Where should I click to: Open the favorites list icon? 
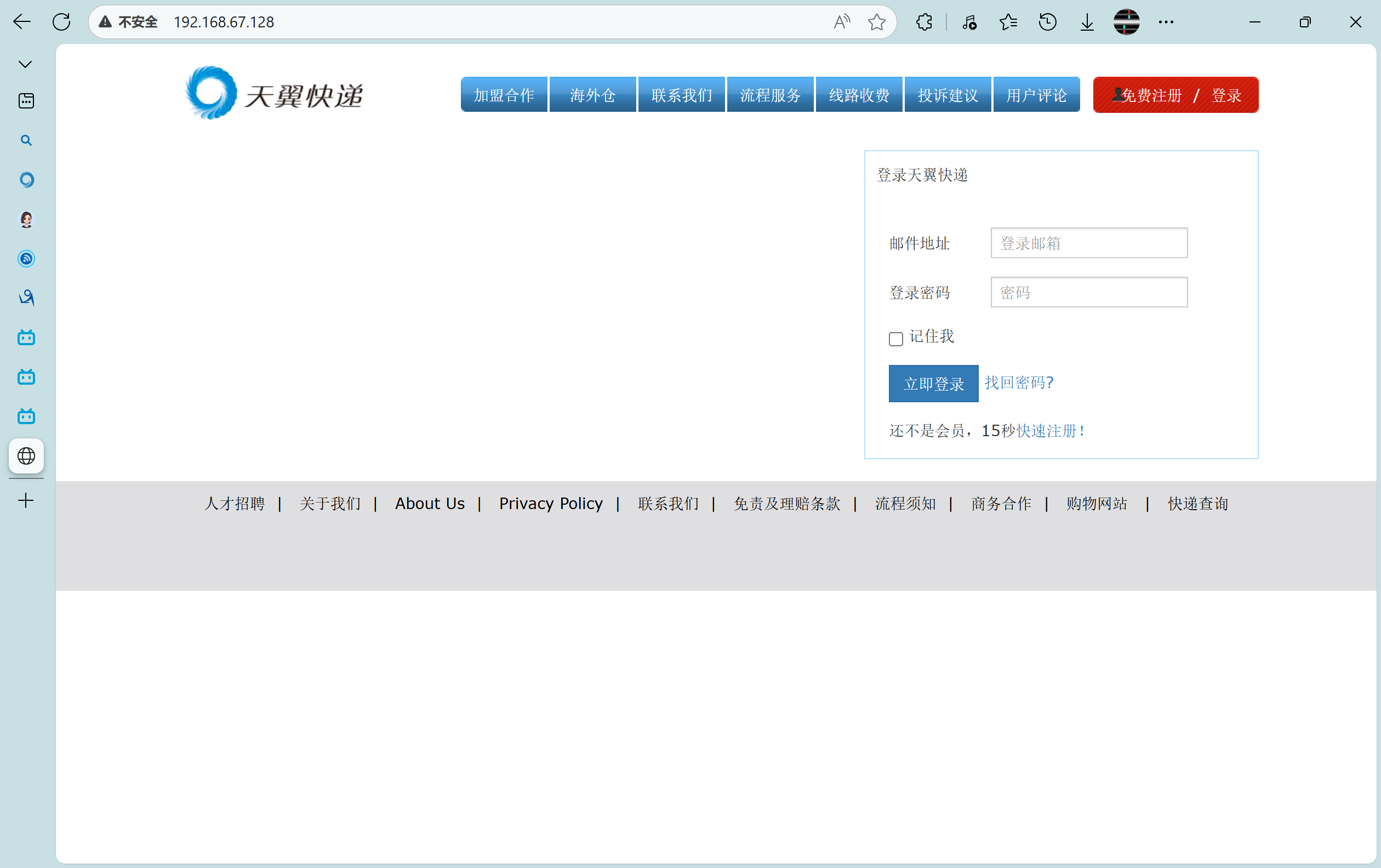pos(1008,22)
